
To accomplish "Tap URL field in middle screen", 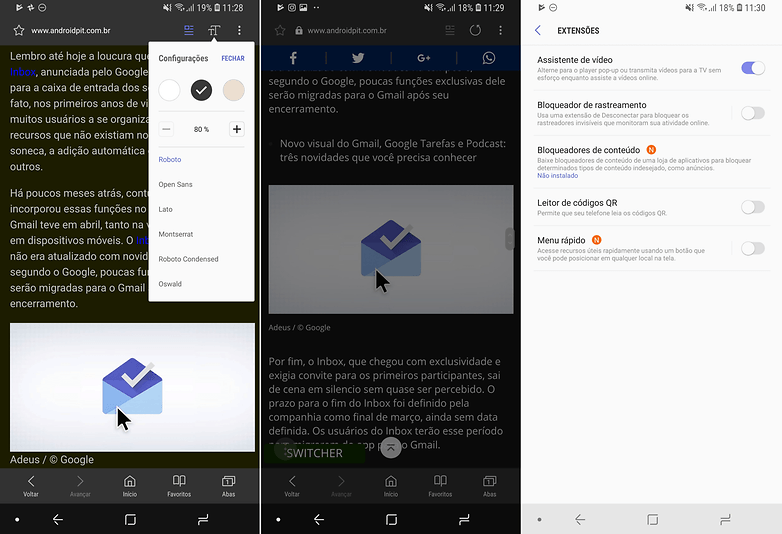I will 348,30.
